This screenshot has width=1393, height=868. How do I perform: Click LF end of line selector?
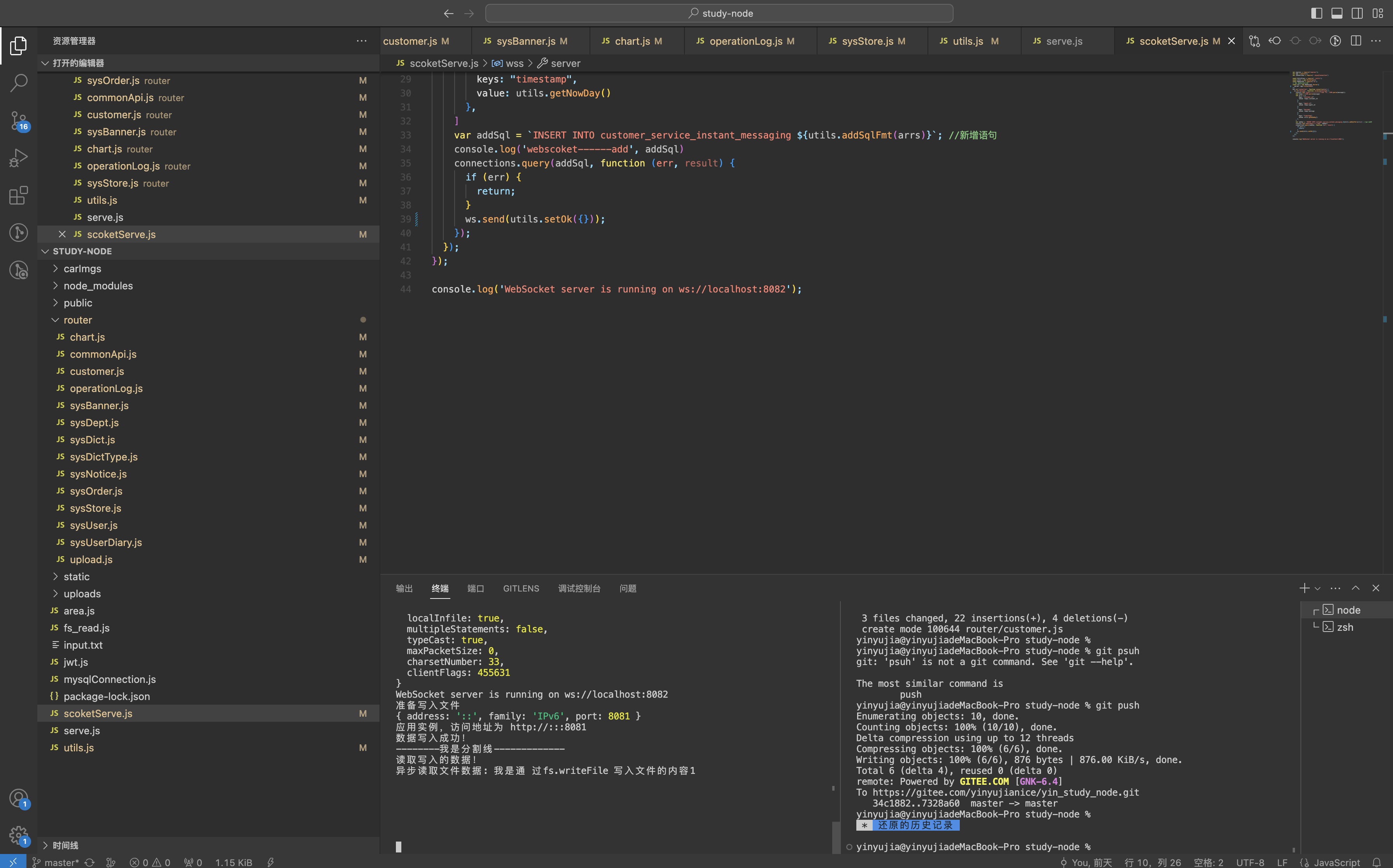point(1282,862)
